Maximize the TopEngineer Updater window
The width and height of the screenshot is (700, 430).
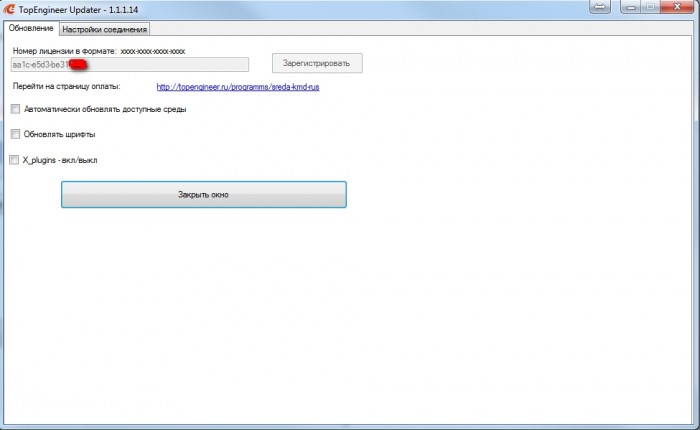pyautogui.click(x=650, y=7)
